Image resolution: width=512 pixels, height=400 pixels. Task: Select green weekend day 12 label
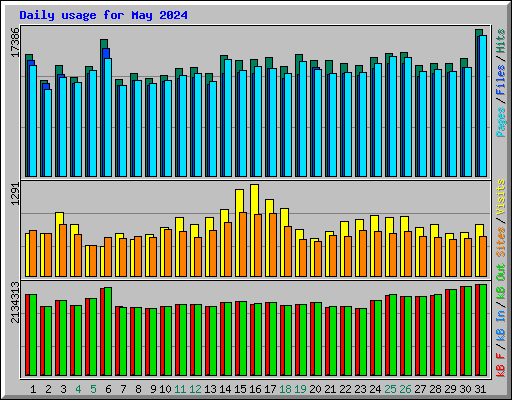pos(195,389)
